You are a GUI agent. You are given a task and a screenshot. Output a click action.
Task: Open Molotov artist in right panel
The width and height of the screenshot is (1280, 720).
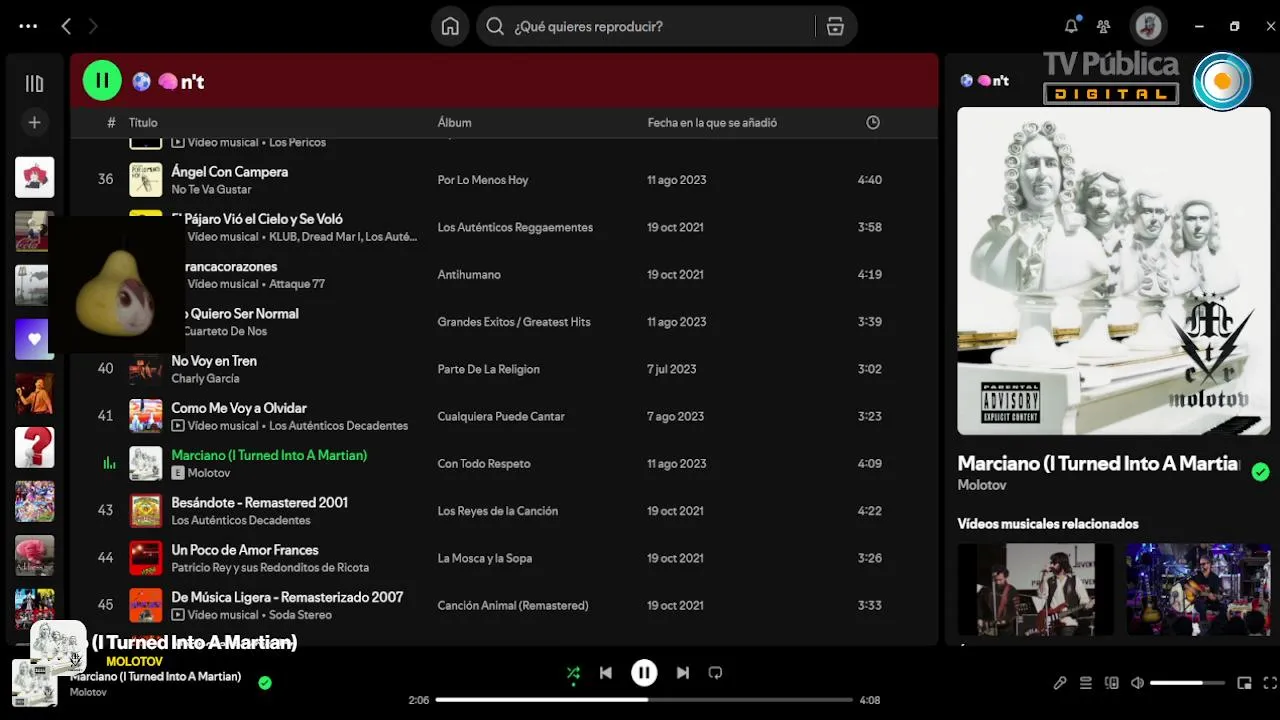pyautogui.click(x=982, y=485)
